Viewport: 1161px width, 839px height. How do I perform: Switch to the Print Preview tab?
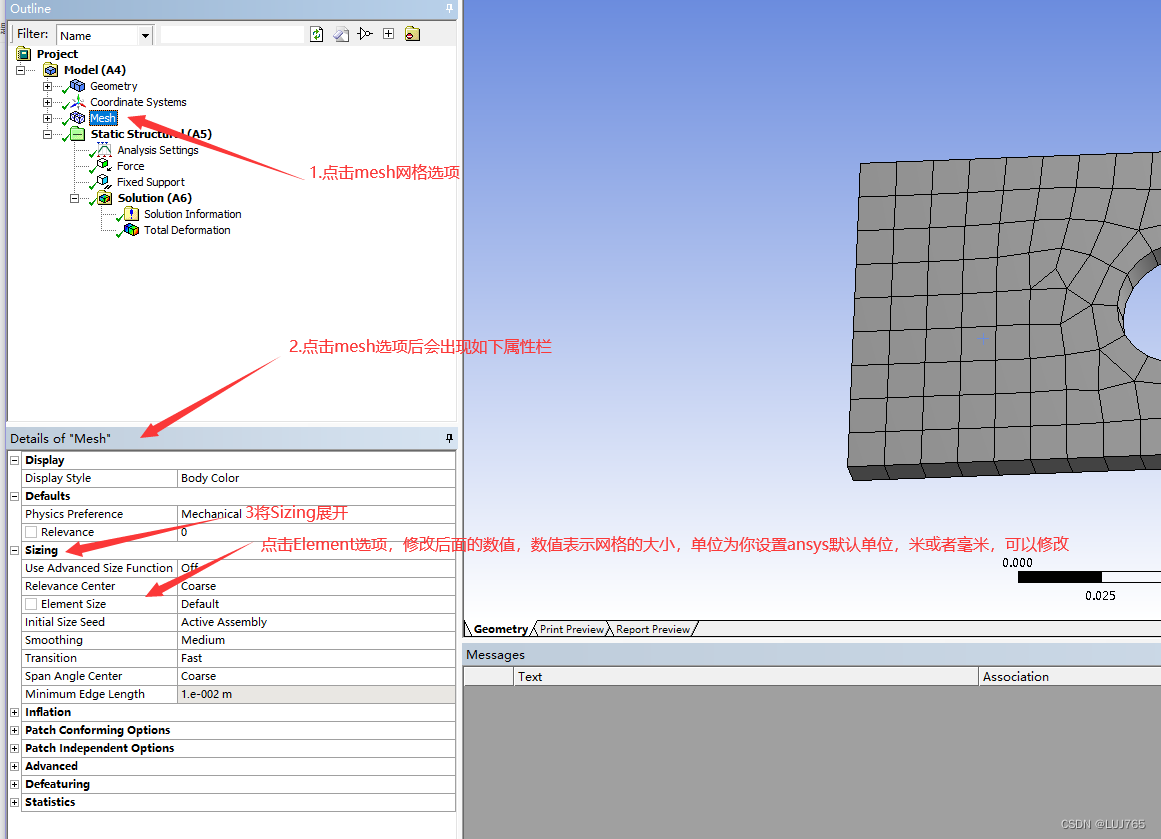(571, 629)
